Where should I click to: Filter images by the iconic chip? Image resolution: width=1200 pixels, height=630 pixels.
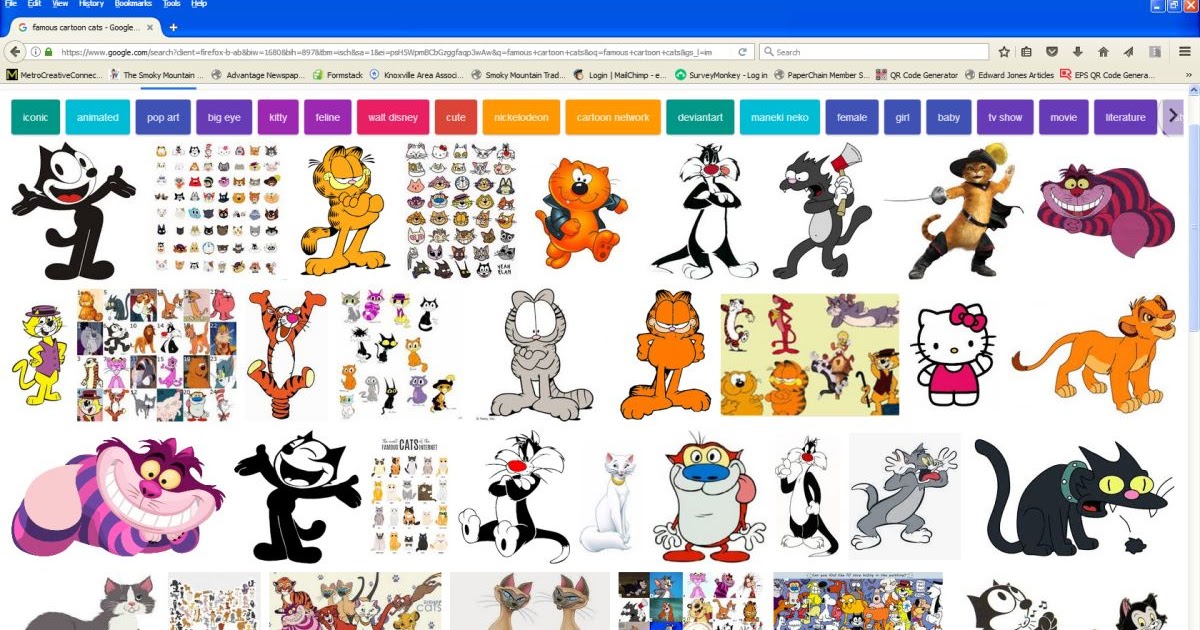35,117
